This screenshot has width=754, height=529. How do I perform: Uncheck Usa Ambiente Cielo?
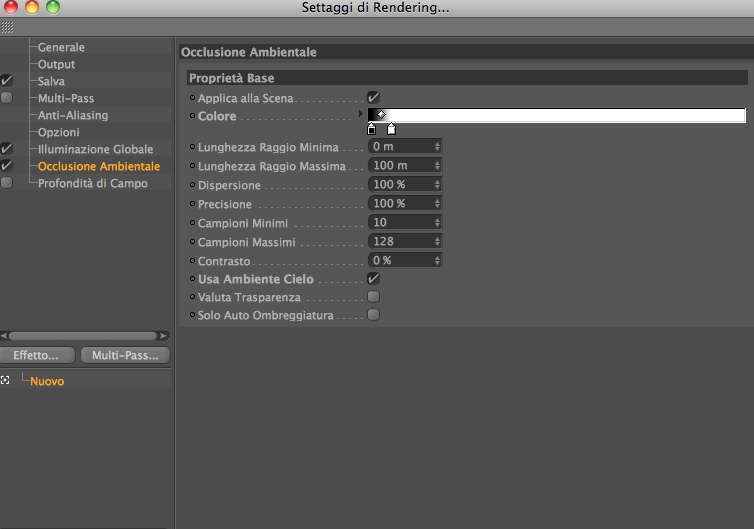(374, 278)
